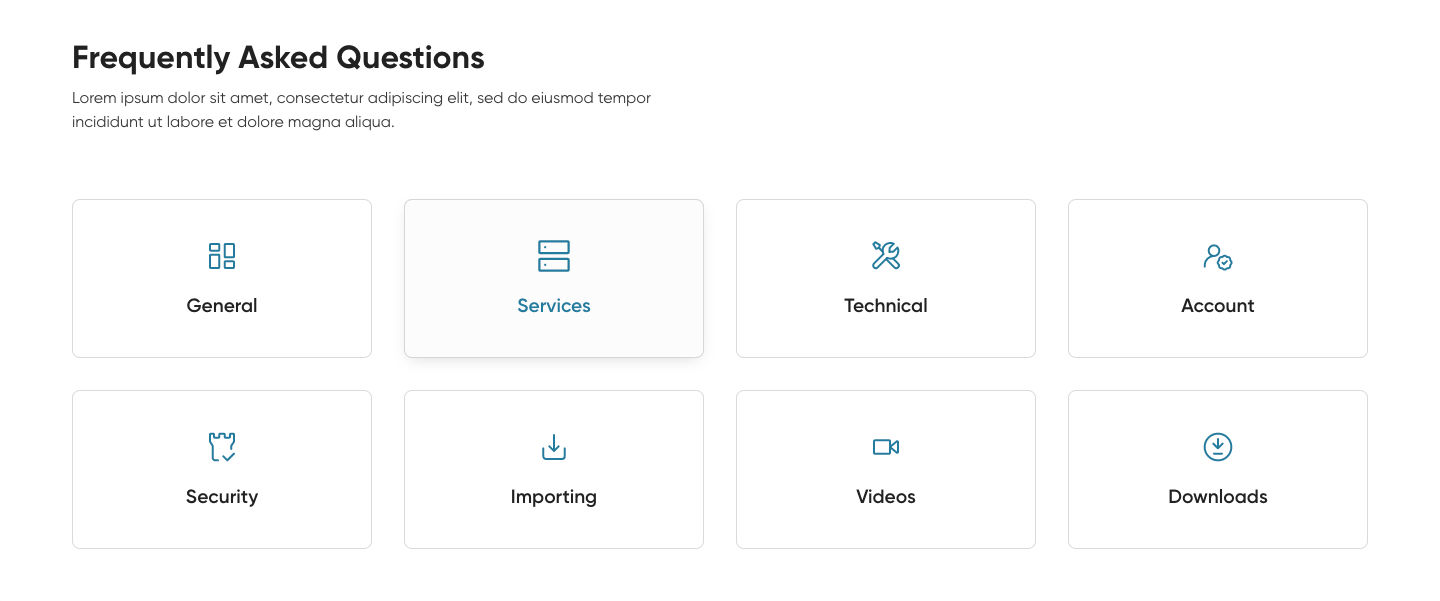Click the Technical wrench tools icon
The width and height of the screenshot is (1440, 601).
tap(886, 256)
